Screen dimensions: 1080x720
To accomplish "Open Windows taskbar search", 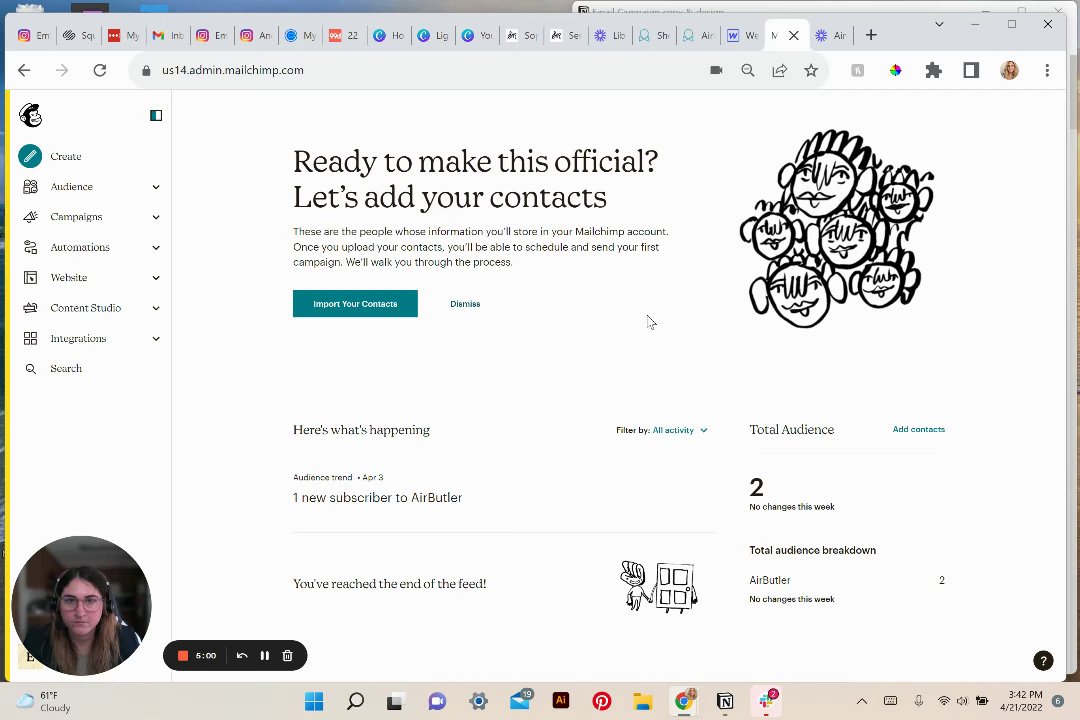I will 355,701.
